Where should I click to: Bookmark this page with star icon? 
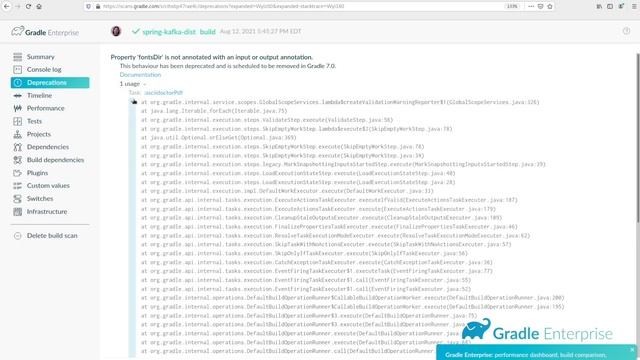tap(550, 7)
